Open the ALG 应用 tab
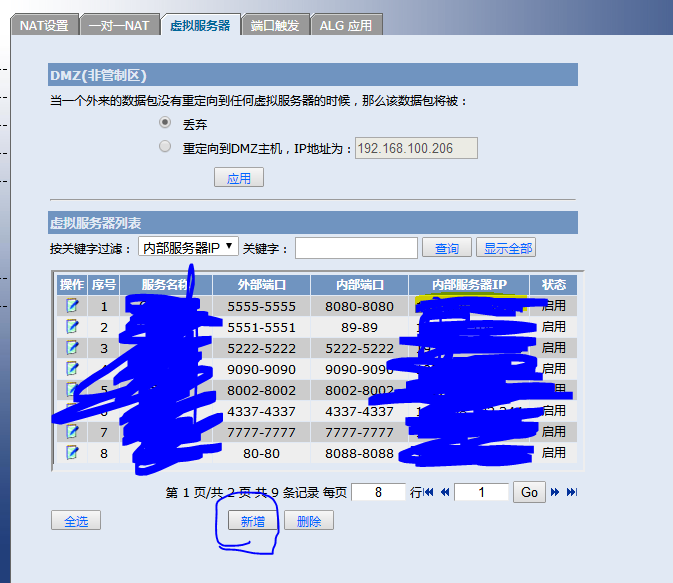 [x=346, y=25]
